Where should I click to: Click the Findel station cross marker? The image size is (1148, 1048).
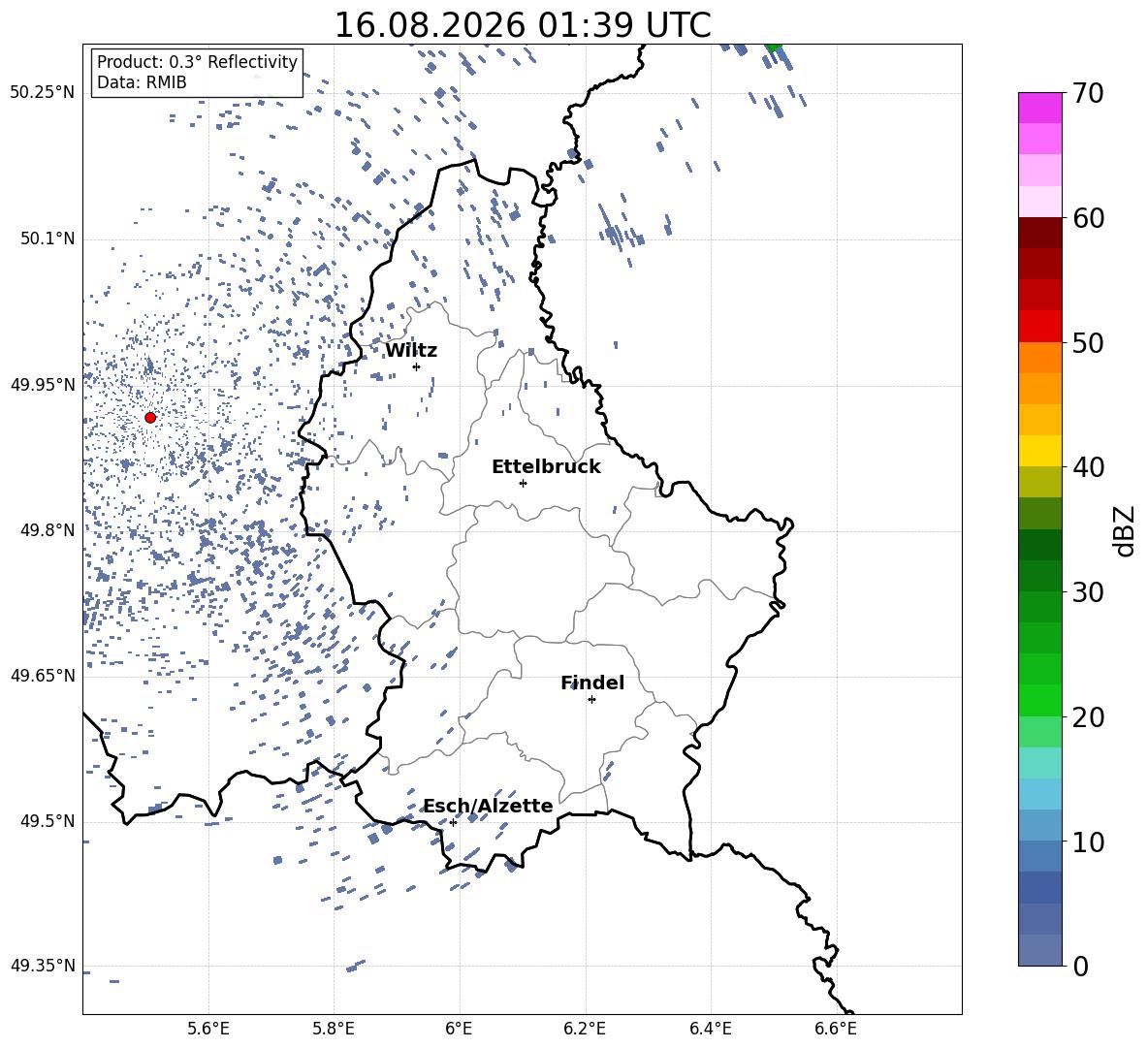pos(591,700)
